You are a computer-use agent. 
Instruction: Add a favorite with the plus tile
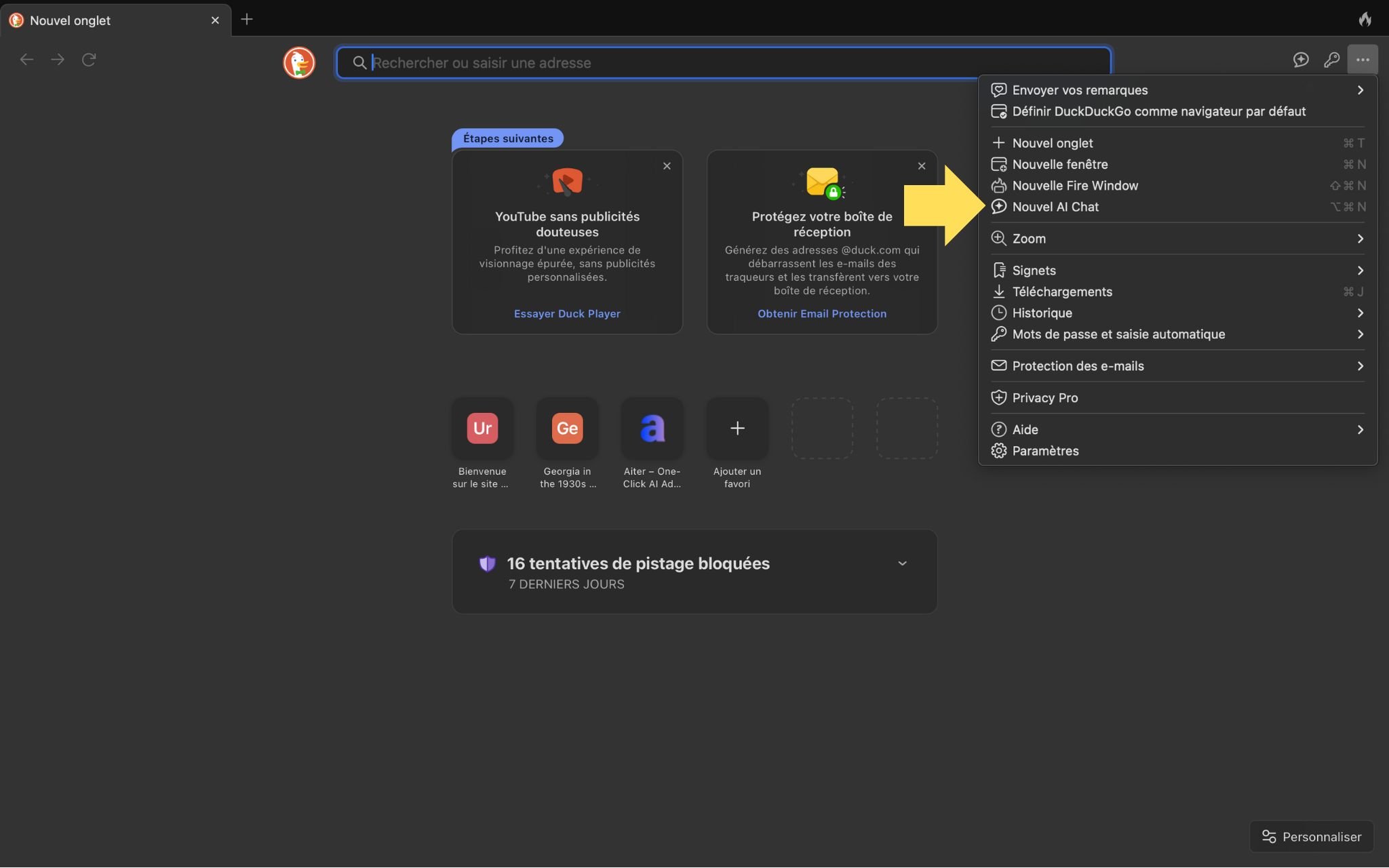(737, 428)
